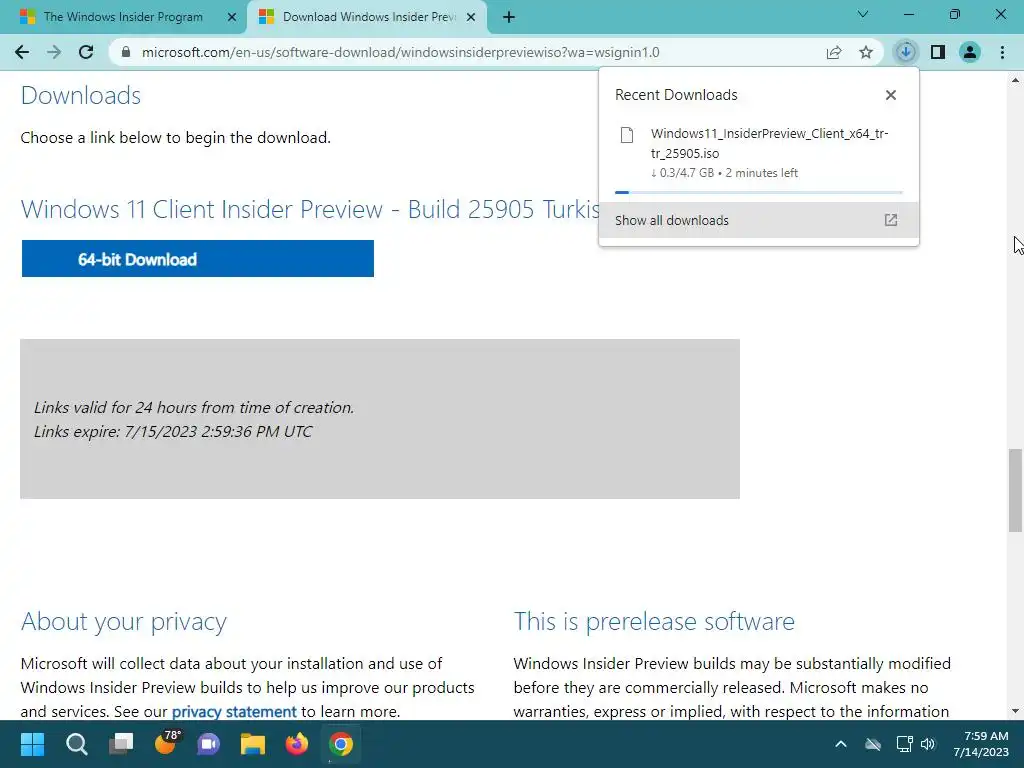Open a new browser tab

click(x=509, y=17)
